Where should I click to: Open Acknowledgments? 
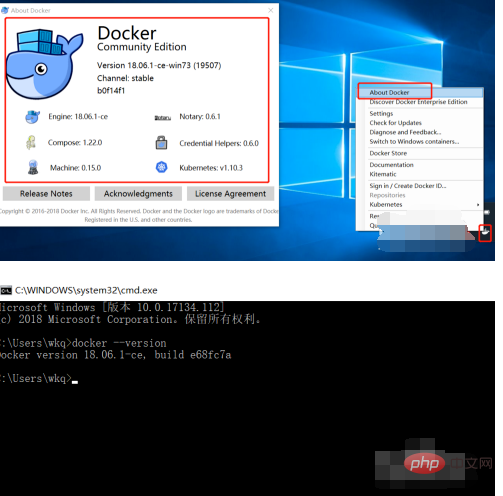138,194
